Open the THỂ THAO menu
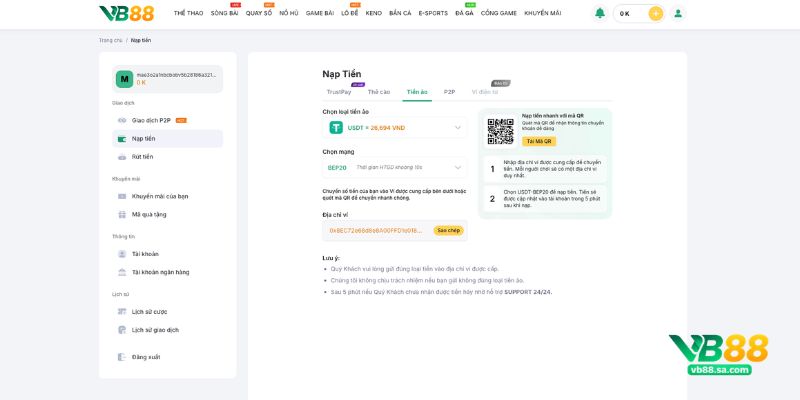Image resolution: width=800 pixels, height=400 pixels. tap(188, 13)
